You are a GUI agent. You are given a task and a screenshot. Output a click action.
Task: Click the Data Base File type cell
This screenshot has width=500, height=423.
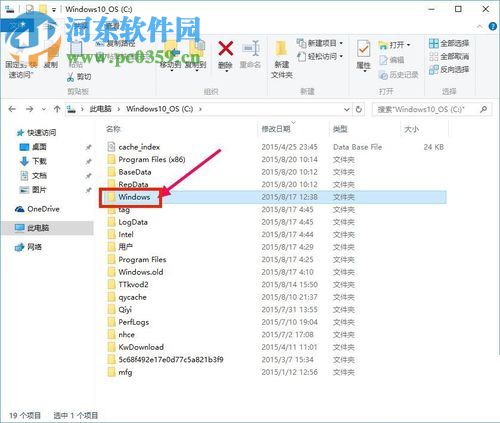357,147
